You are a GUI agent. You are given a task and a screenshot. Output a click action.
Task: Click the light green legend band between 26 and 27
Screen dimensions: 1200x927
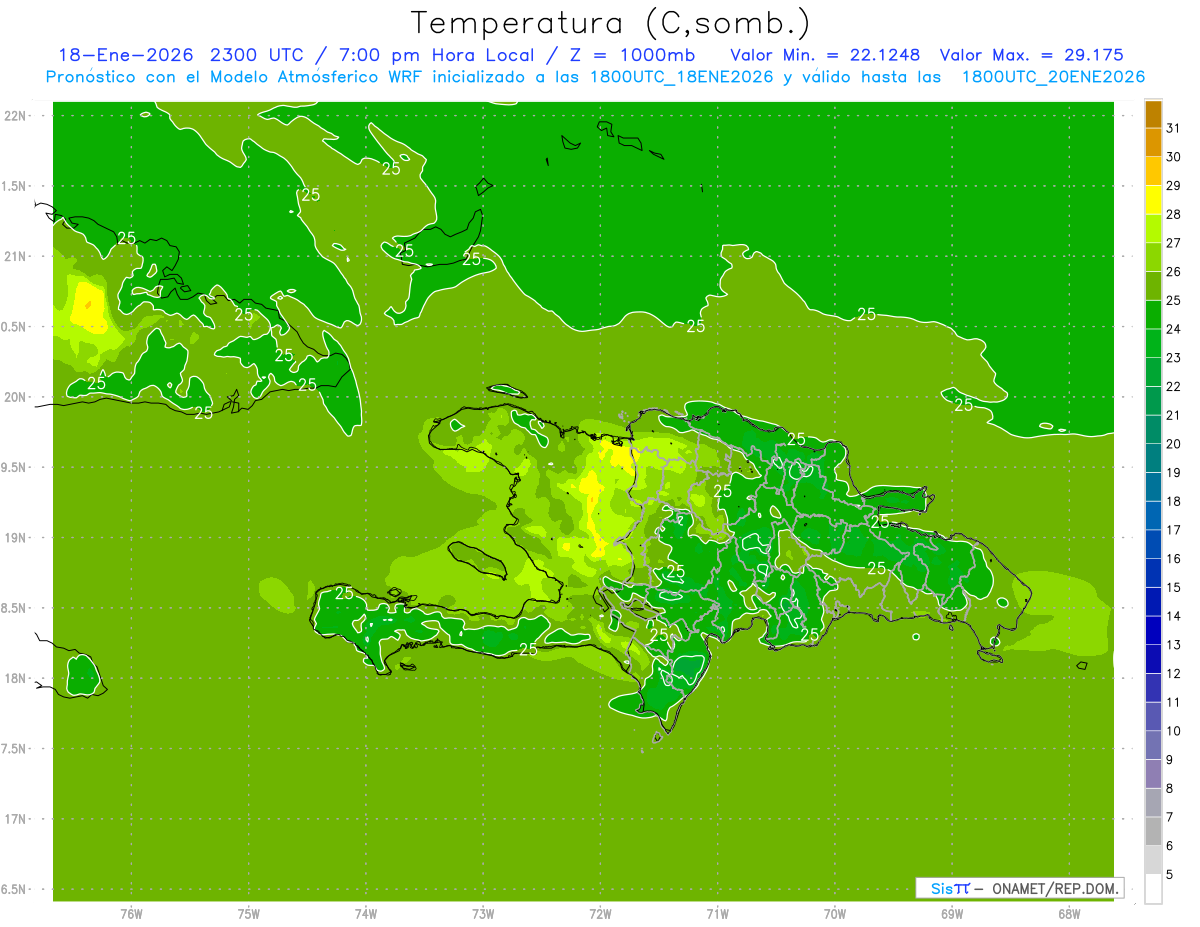point(1153,257)
